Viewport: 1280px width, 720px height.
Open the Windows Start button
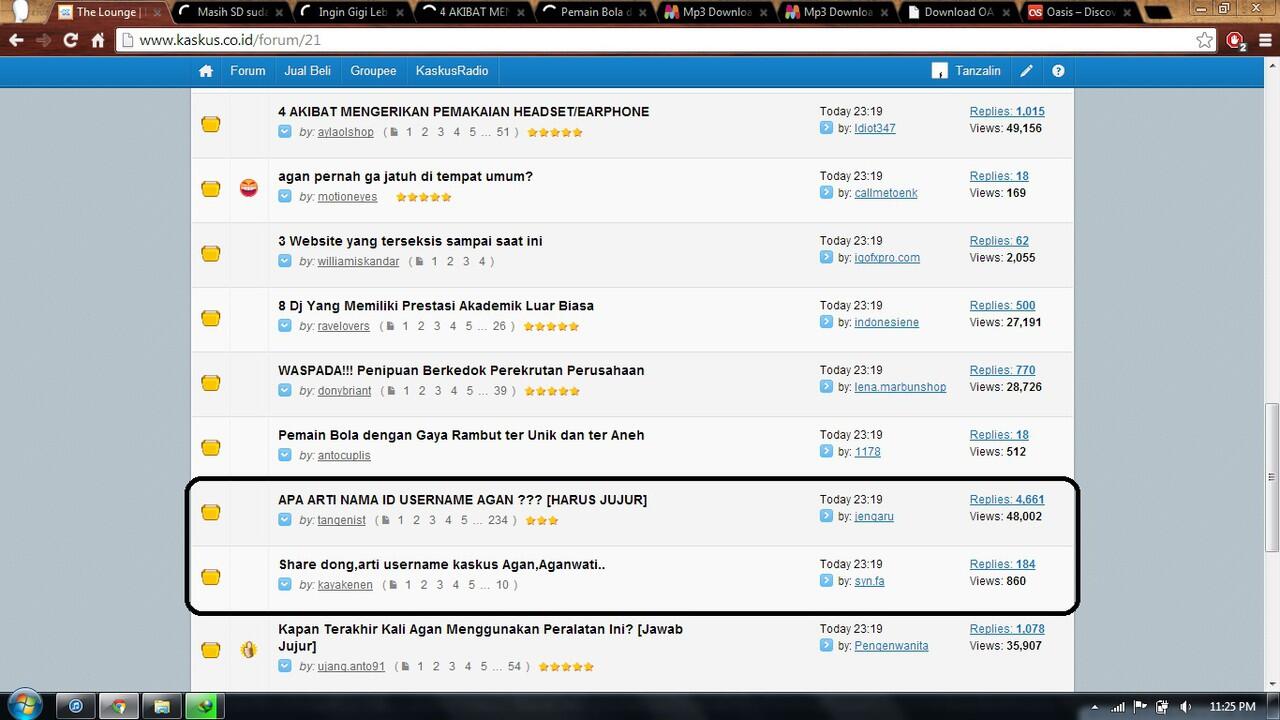23,705
